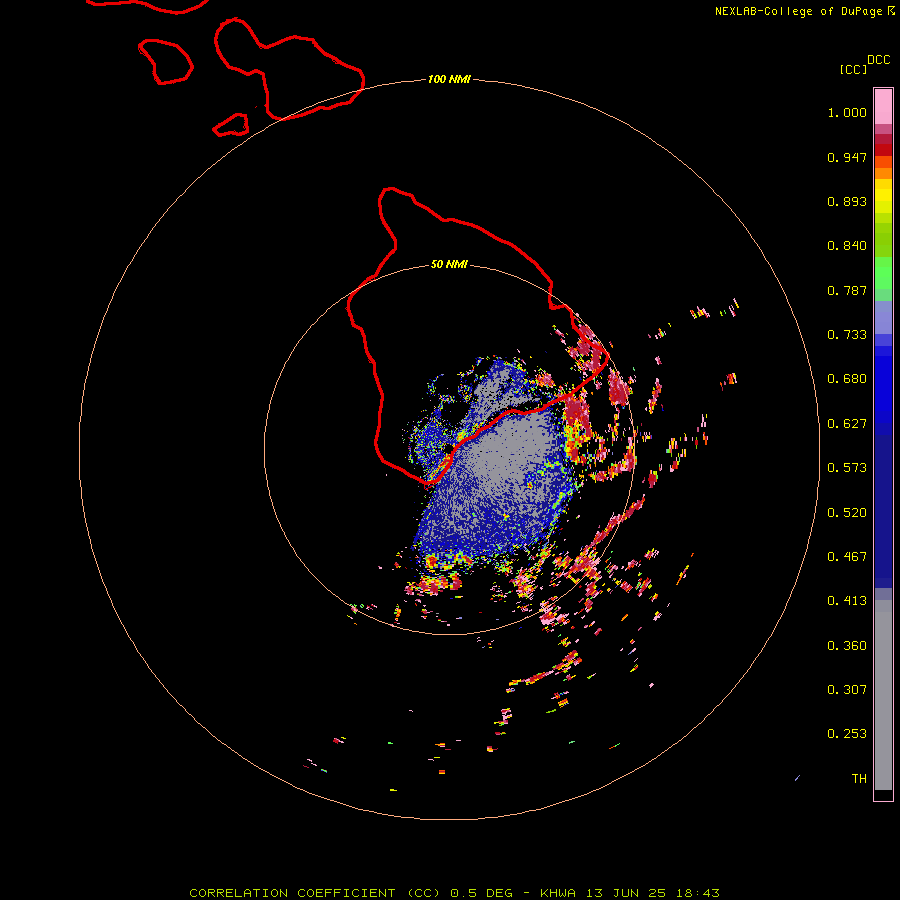Click the 0.627 scale value
The height and width of the screenshot is (900, 900).
847,424
